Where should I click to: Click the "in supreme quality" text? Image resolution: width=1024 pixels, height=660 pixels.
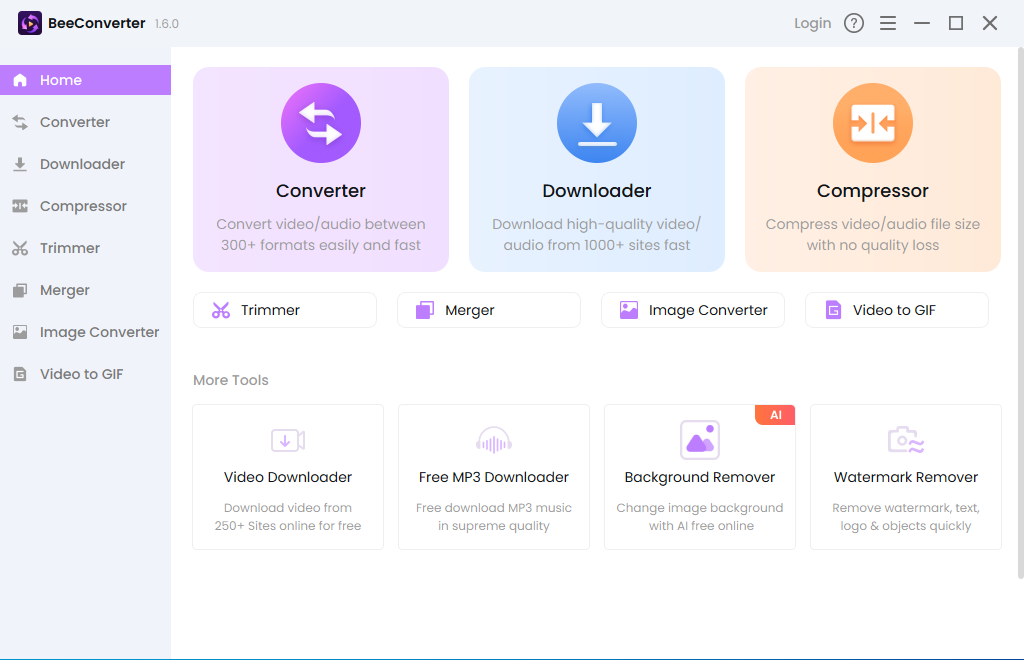point(494,526)
